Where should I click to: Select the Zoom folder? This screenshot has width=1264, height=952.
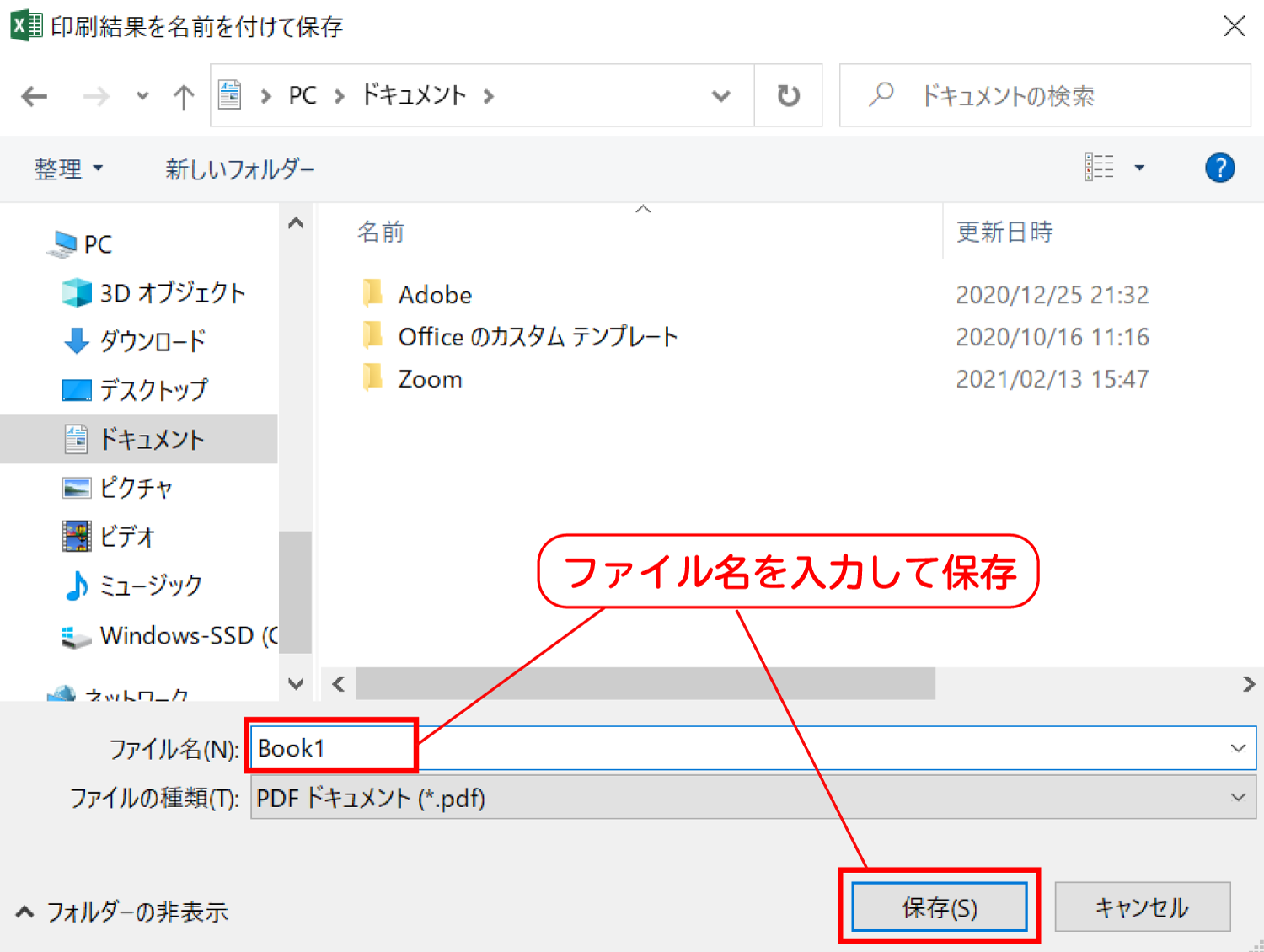click(430, 379)
